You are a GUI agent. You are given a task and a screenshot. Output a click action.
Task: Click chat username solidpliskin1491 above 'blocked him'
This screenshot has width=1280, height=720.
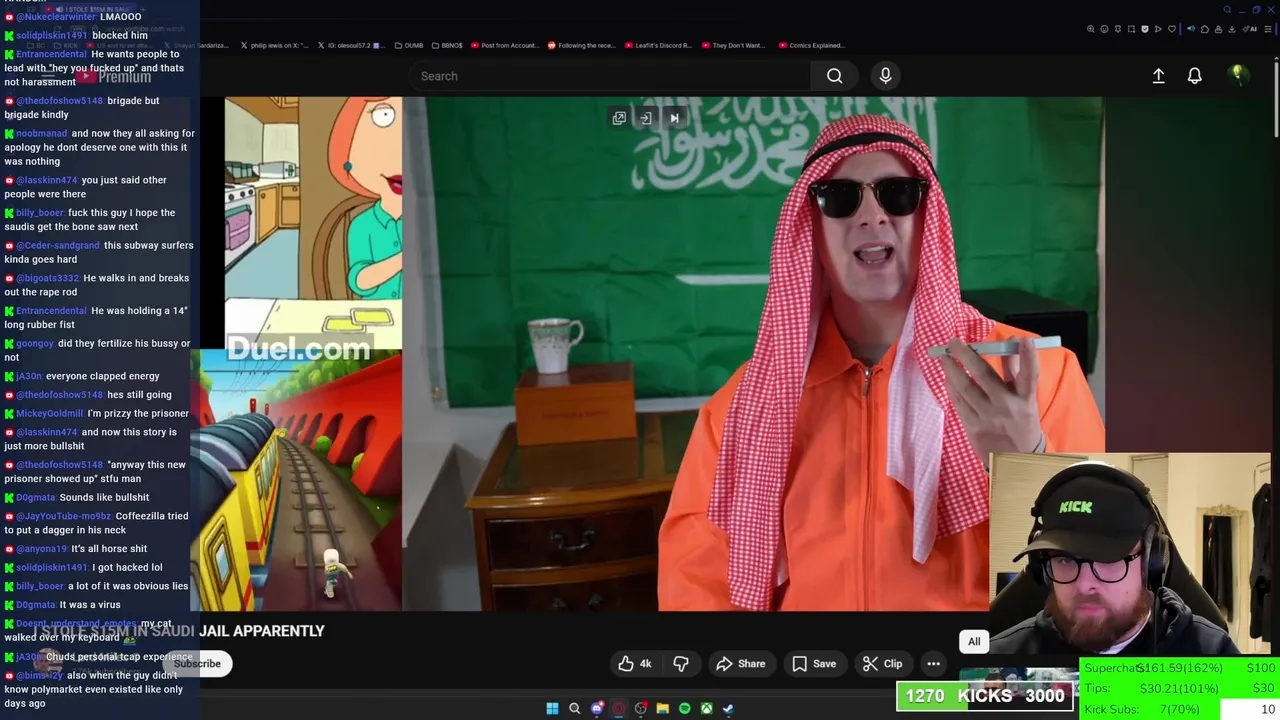tap(52, 36)
